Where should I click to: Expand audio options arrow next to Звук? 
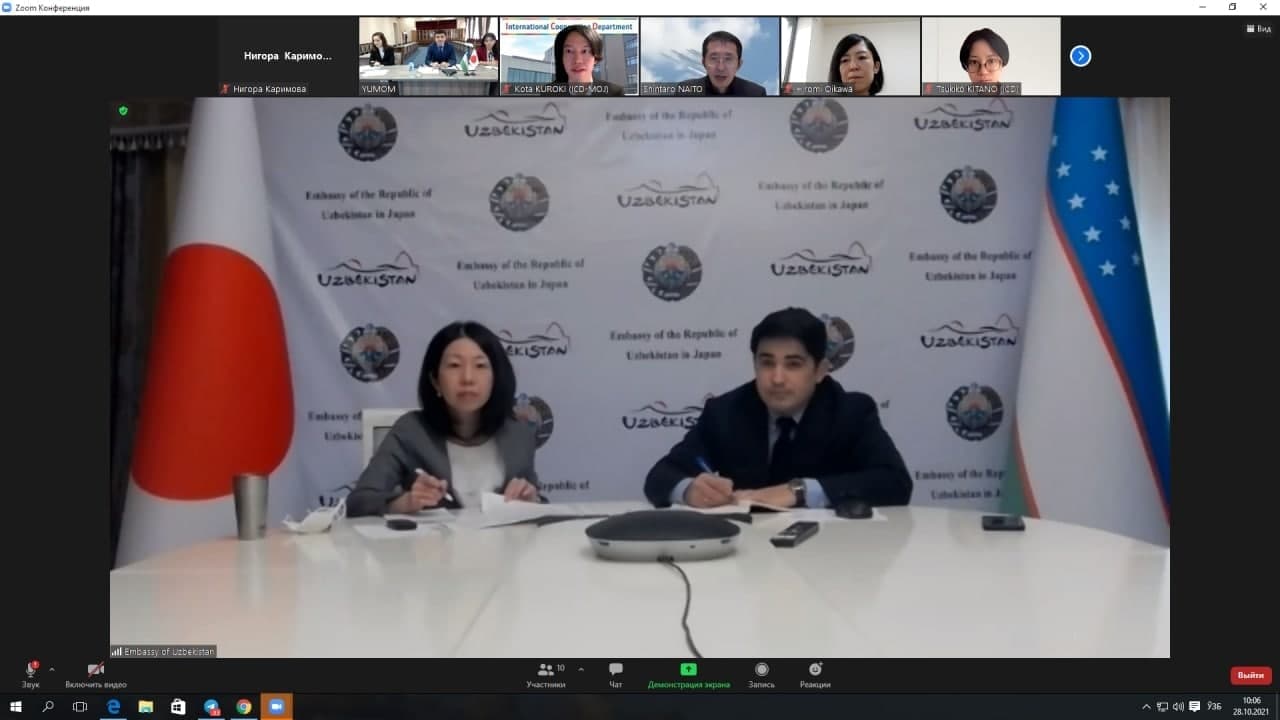coord(52,670)
